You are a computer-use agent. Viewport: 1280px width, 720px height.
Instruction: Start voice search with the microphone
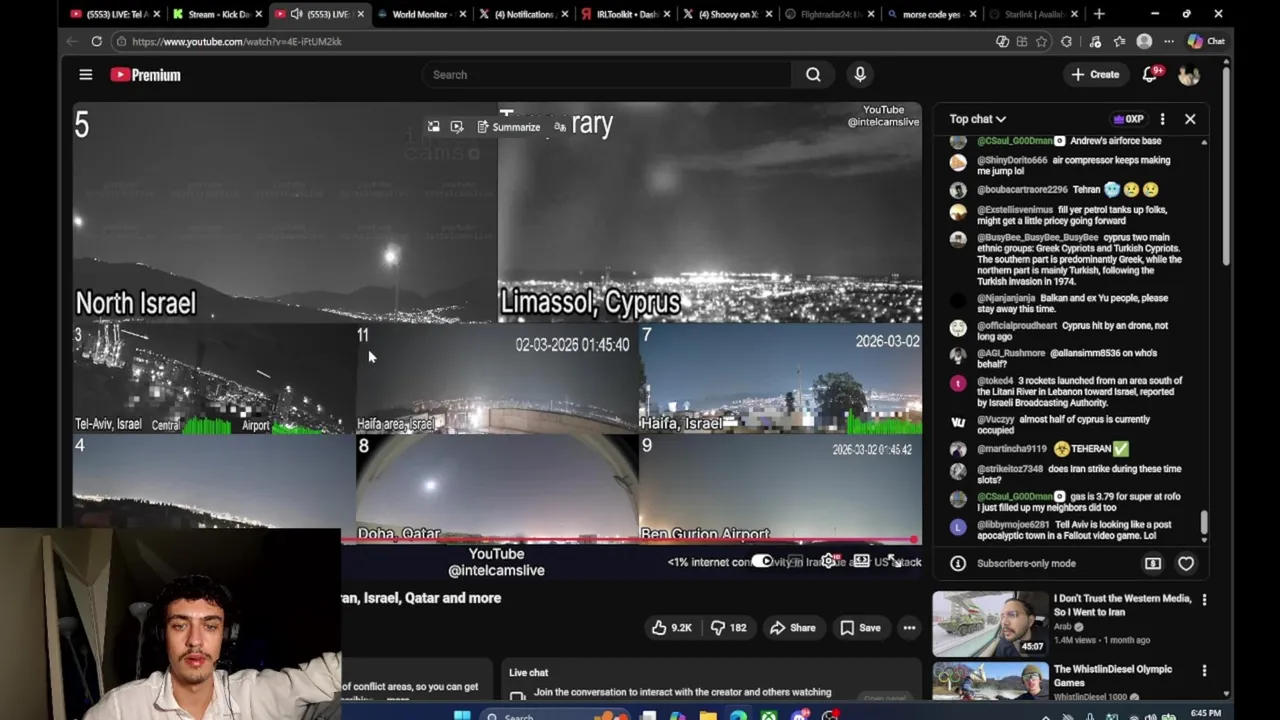860,75
